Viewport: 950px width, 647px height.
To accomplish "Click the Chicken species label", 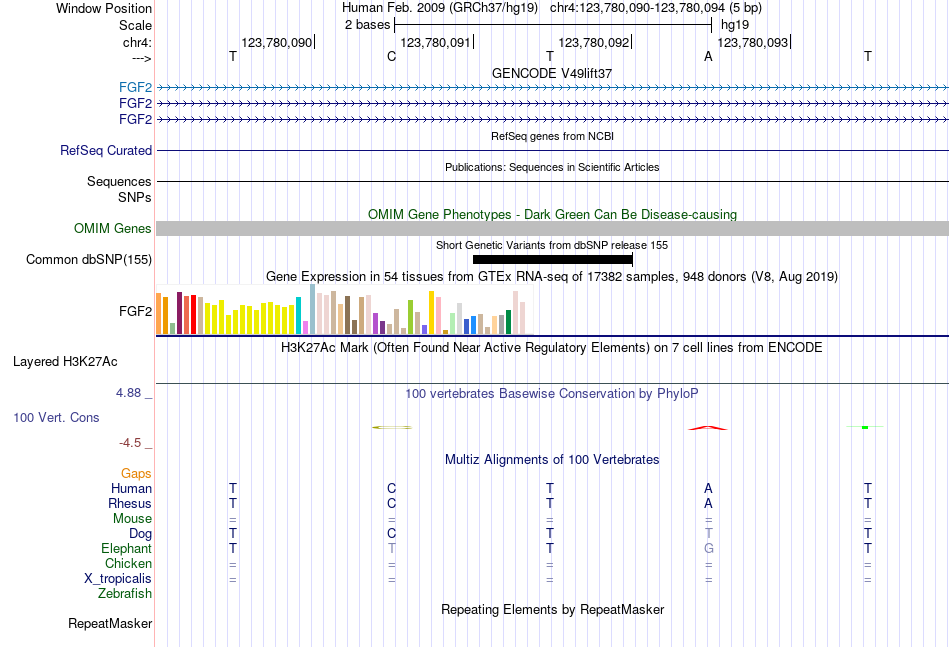I will coord(128,563).
